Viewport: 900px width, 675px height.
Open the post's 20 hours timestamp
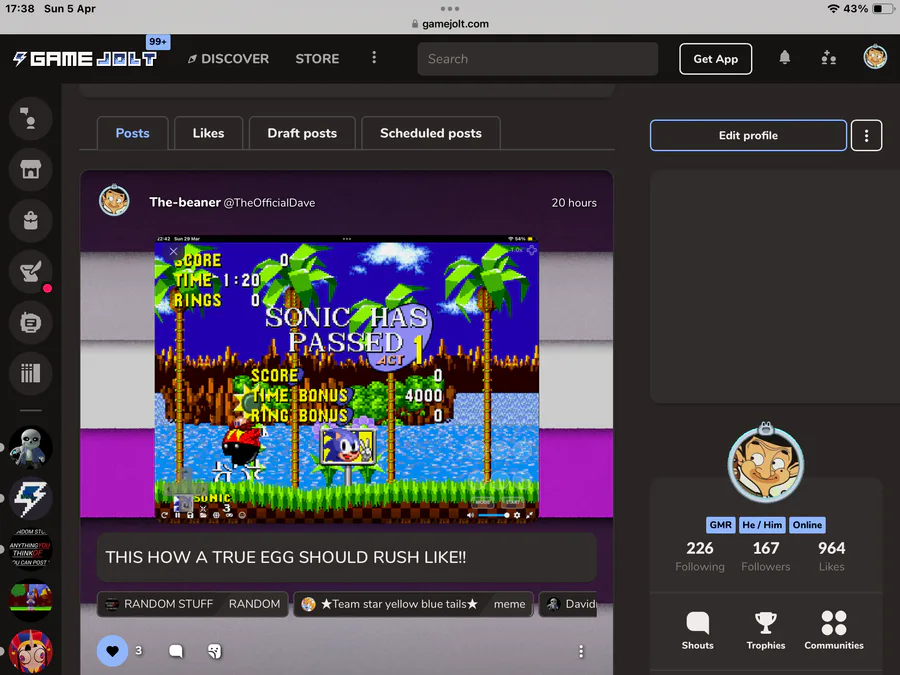(x=574, y=203)
